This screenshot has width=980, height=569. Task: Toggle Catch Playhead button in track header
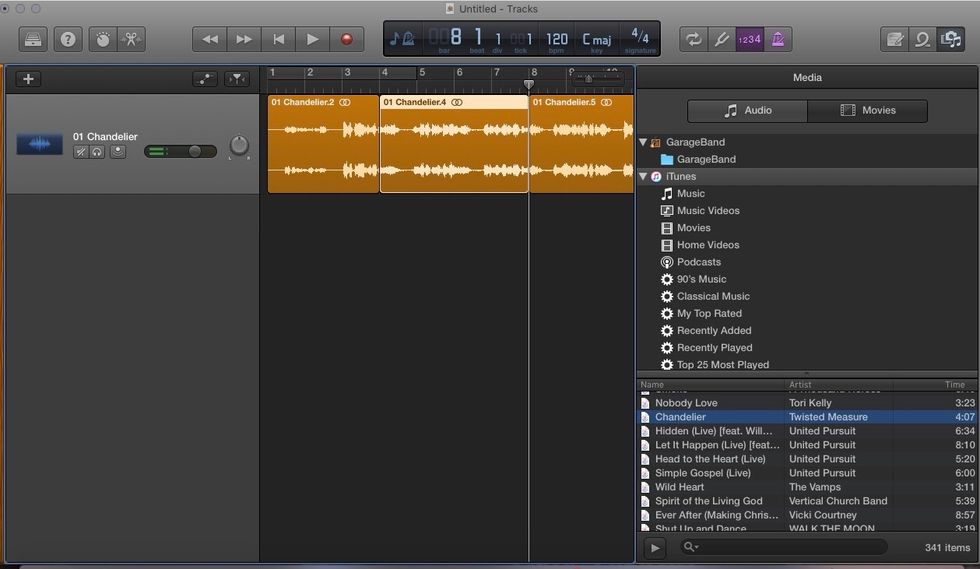(x=237, y=79)
